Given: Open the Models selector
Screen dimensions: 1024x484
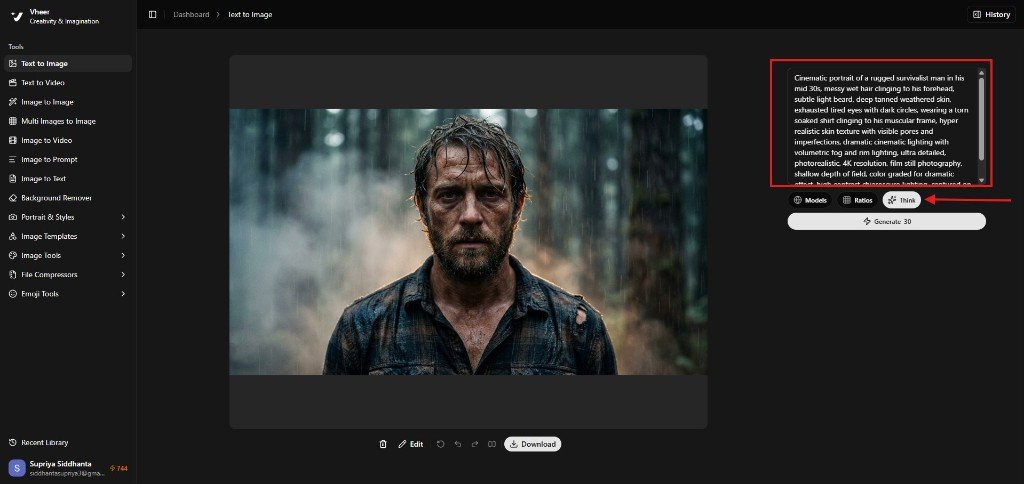Looking at the screenshot, I should tap(810, 200).
